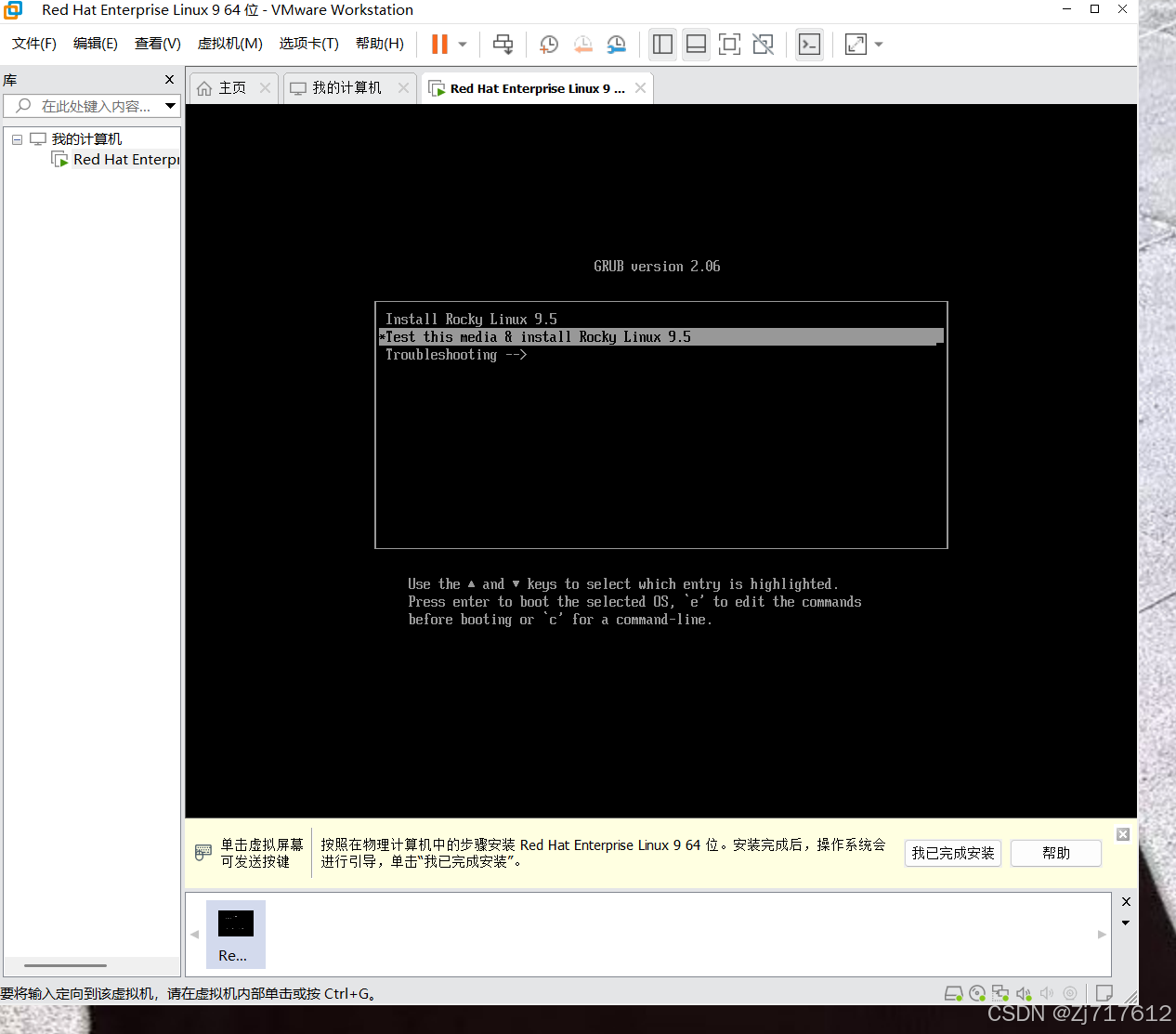Open the 编辑(E) menu

(x=96, y=44)
